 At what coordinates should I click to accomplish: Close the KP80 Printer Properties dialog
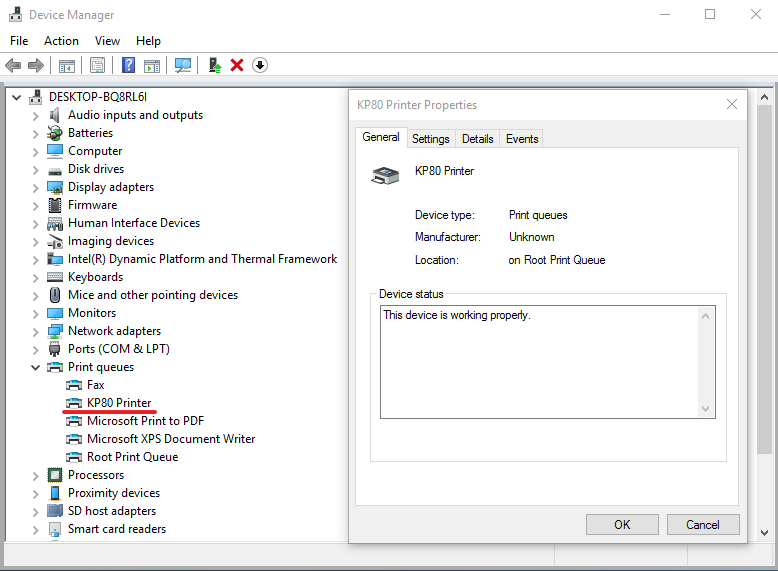click(732, 104)
